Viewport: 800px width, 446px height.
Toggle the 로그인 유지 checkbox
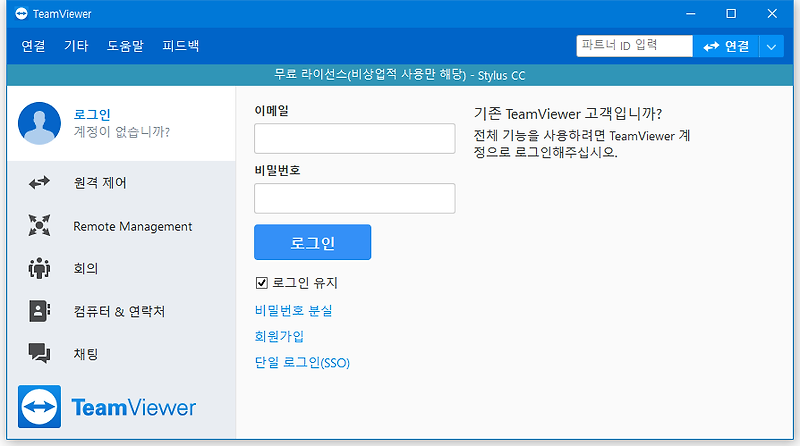click(262, 283)
